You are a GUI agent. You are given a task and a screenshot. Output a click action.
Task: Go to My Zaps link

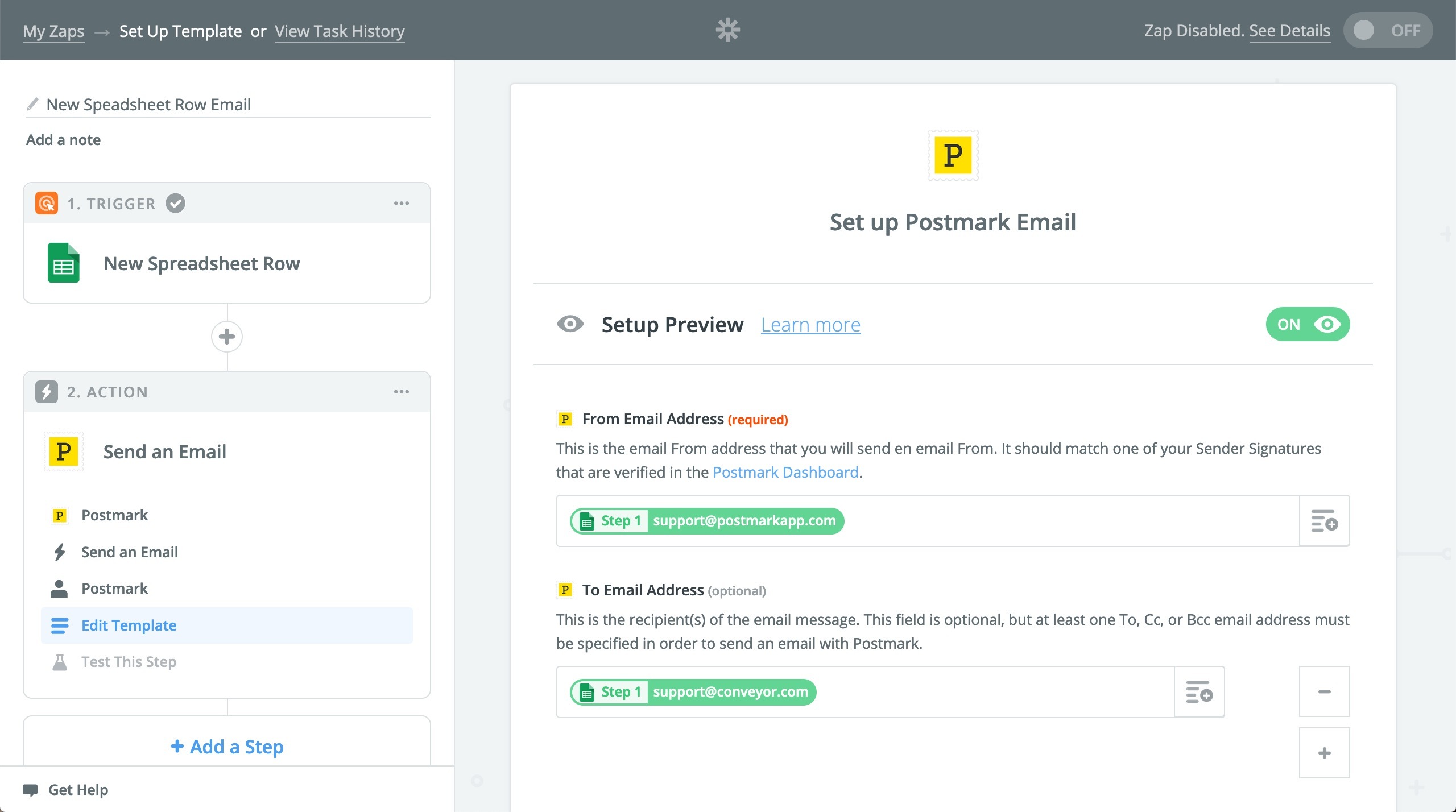[x=53, y=31]
